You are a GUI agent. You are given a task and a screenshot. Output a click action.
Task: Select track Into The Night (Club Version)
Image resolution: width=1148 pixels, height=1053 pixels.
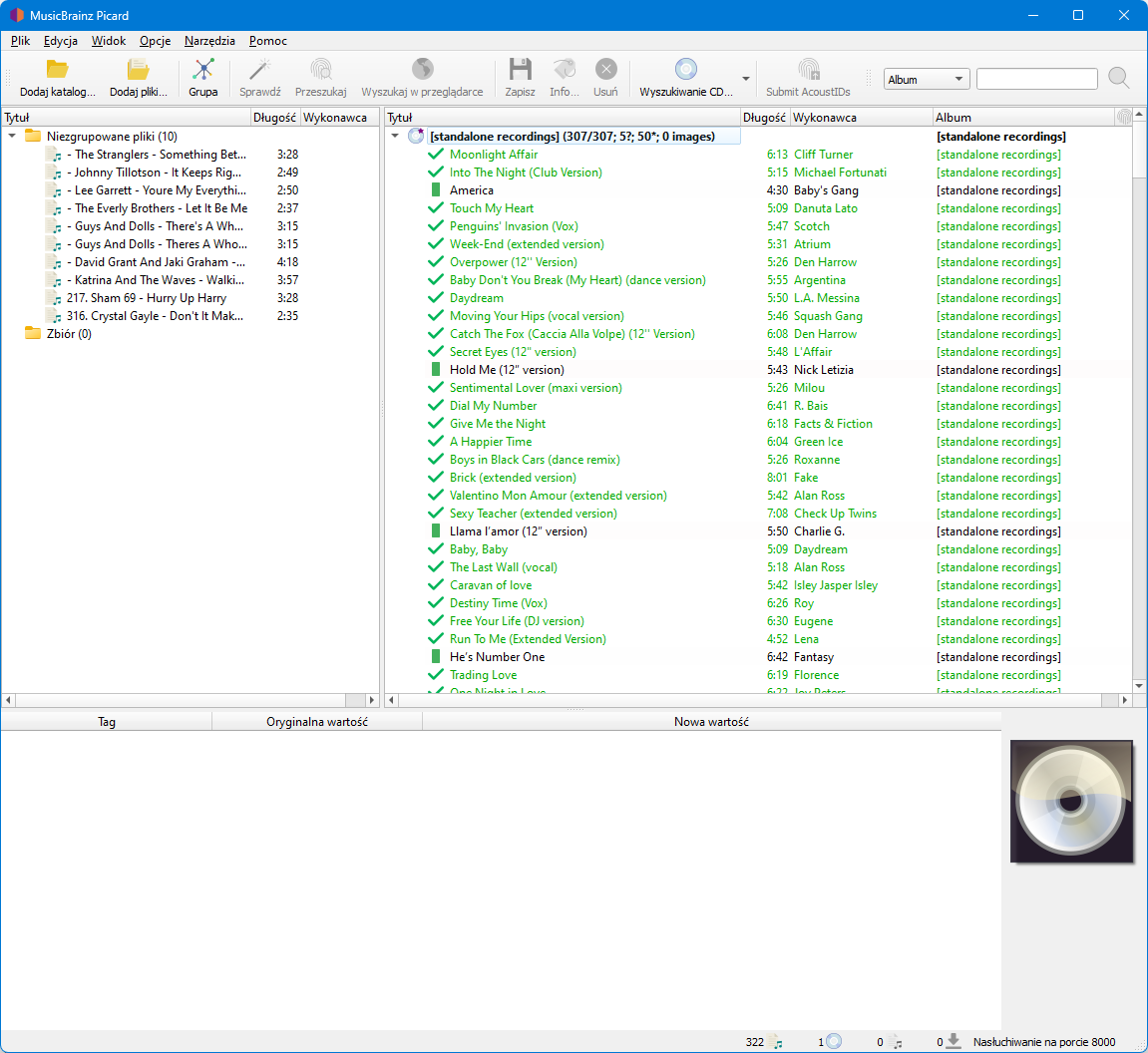click(x=526, y=173)
